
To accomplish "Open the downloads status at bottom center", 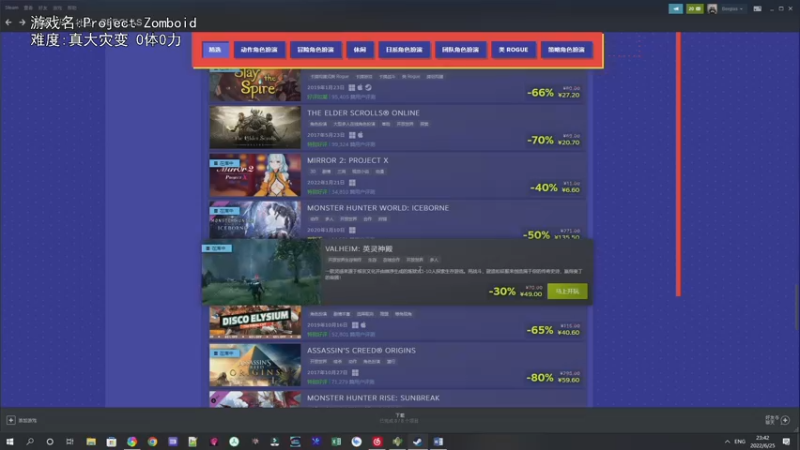I will (x=399, y=418).
